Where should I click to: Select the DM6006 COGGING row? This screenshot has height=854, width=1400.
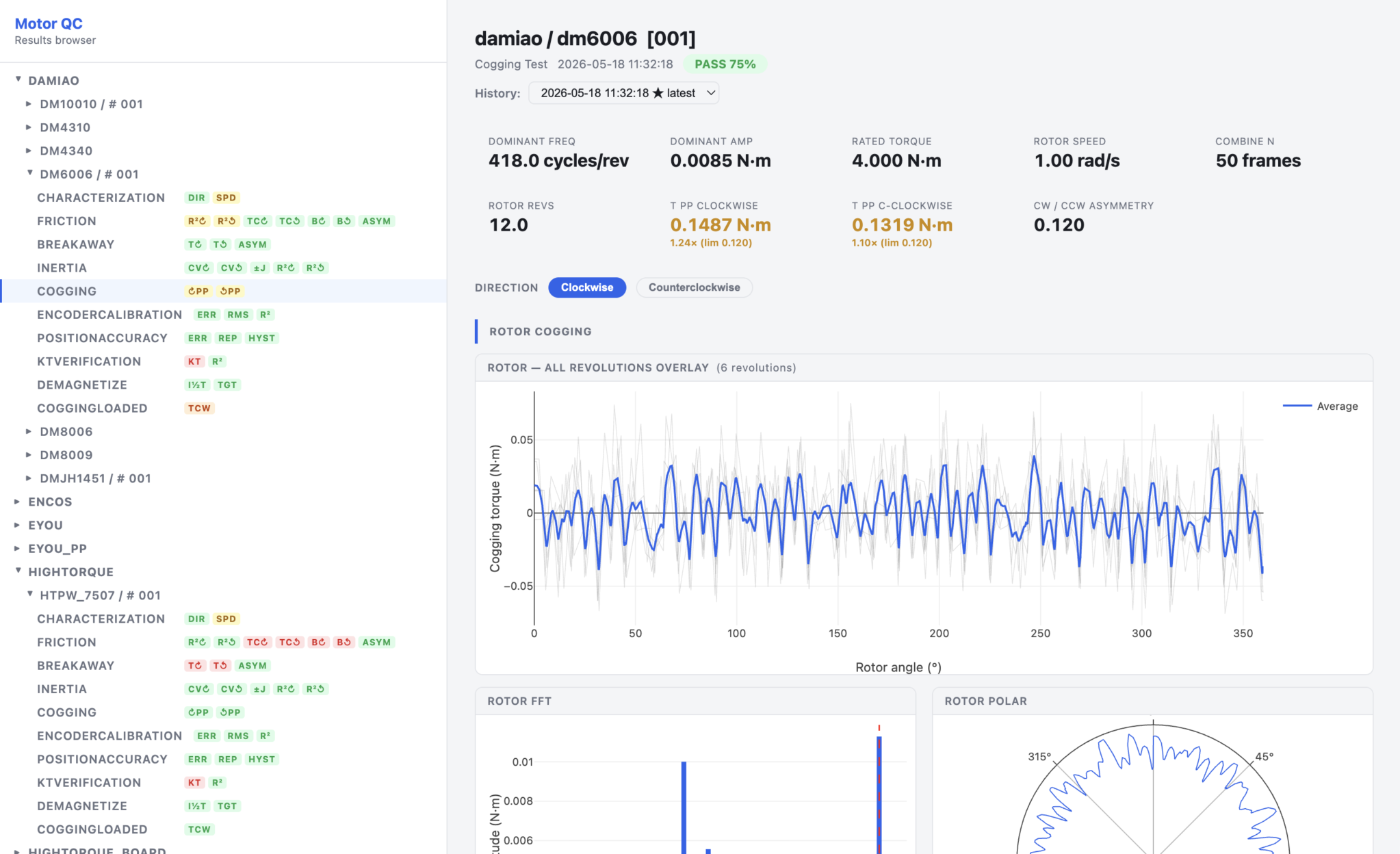(223, 291)
